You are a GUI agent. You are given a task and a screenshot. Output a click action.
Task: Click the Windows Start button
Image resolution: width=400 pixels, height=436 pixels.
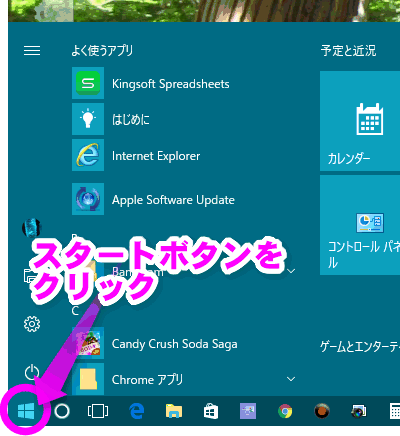click(x=26, y=411)
